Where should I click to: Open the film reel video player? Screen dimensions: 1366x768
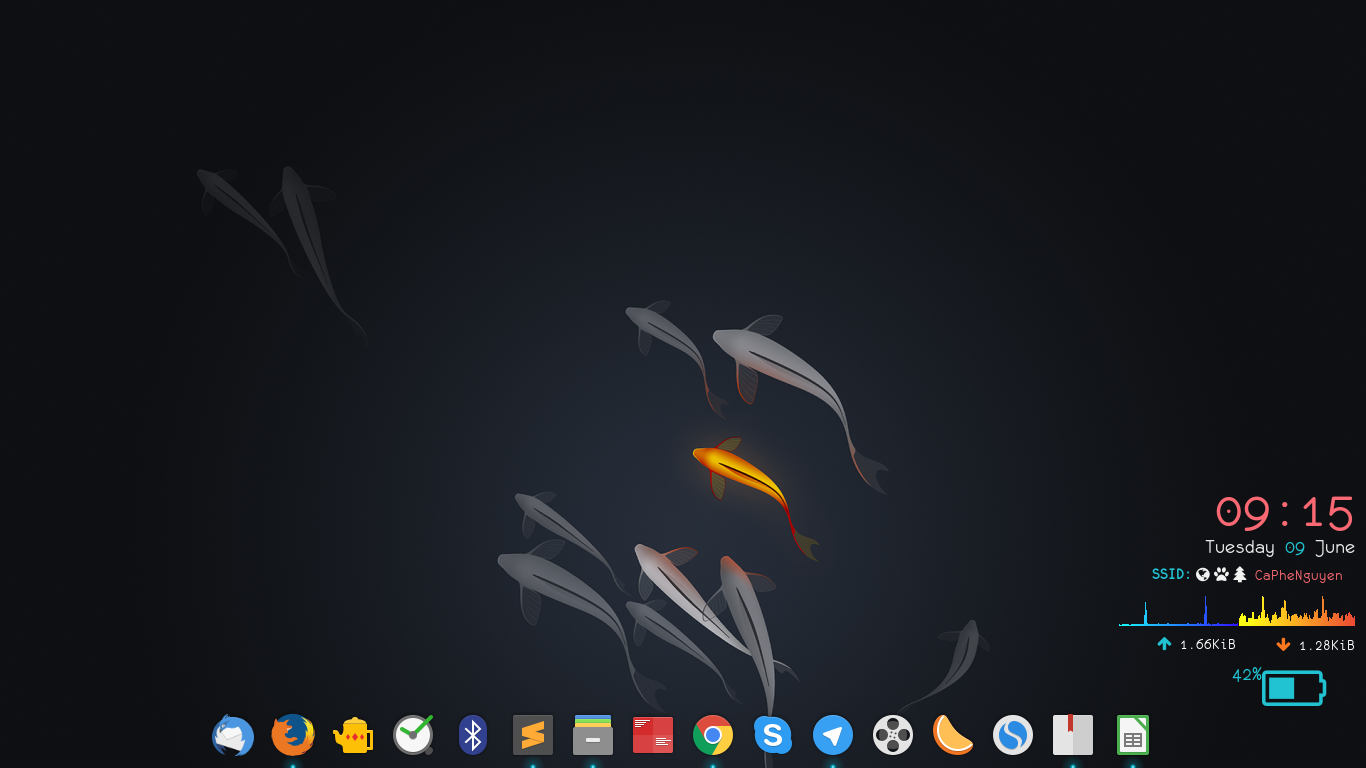893,735
